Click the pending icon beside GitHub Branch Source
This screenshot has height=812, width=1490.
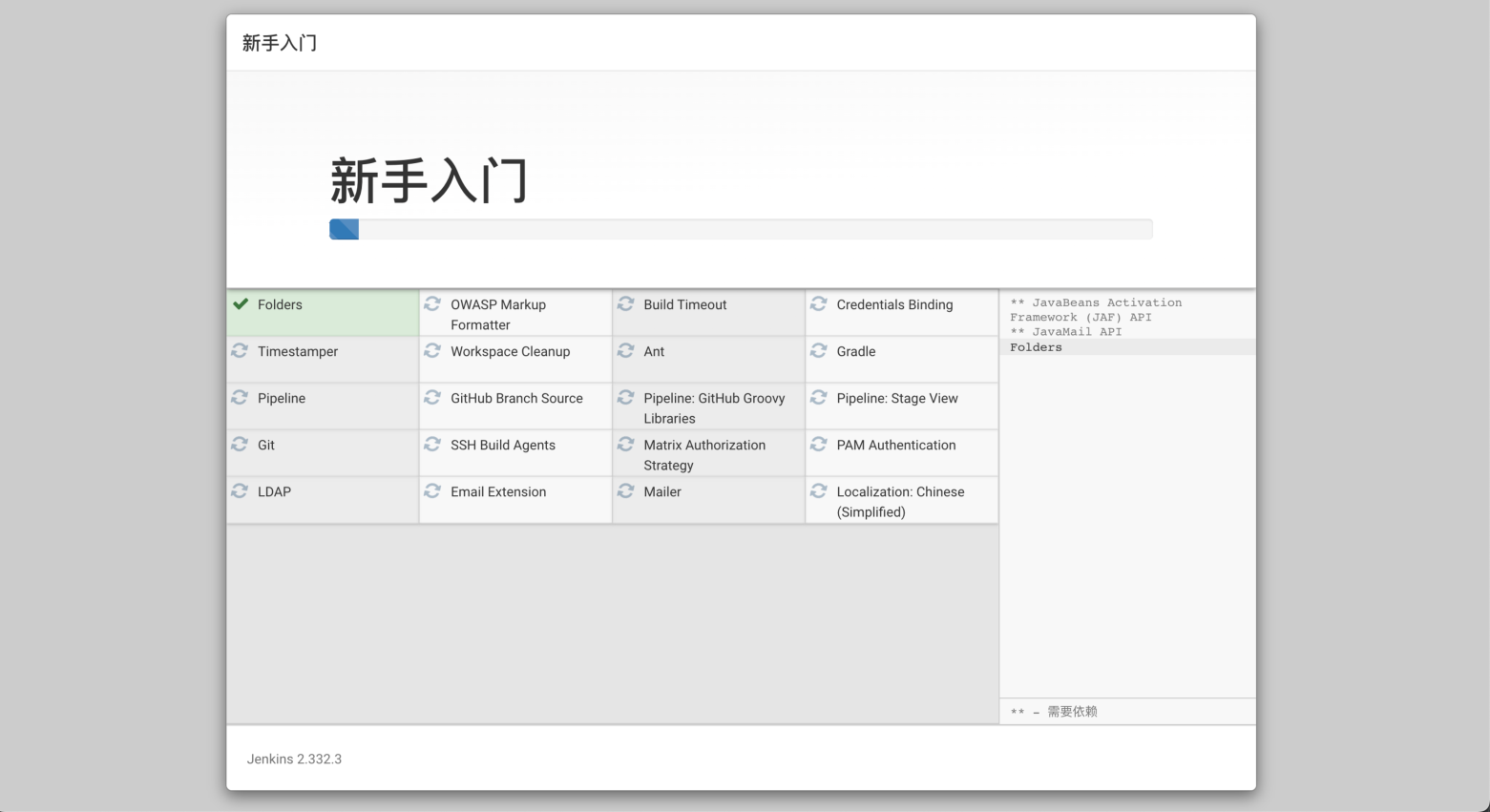click(432, 397)
